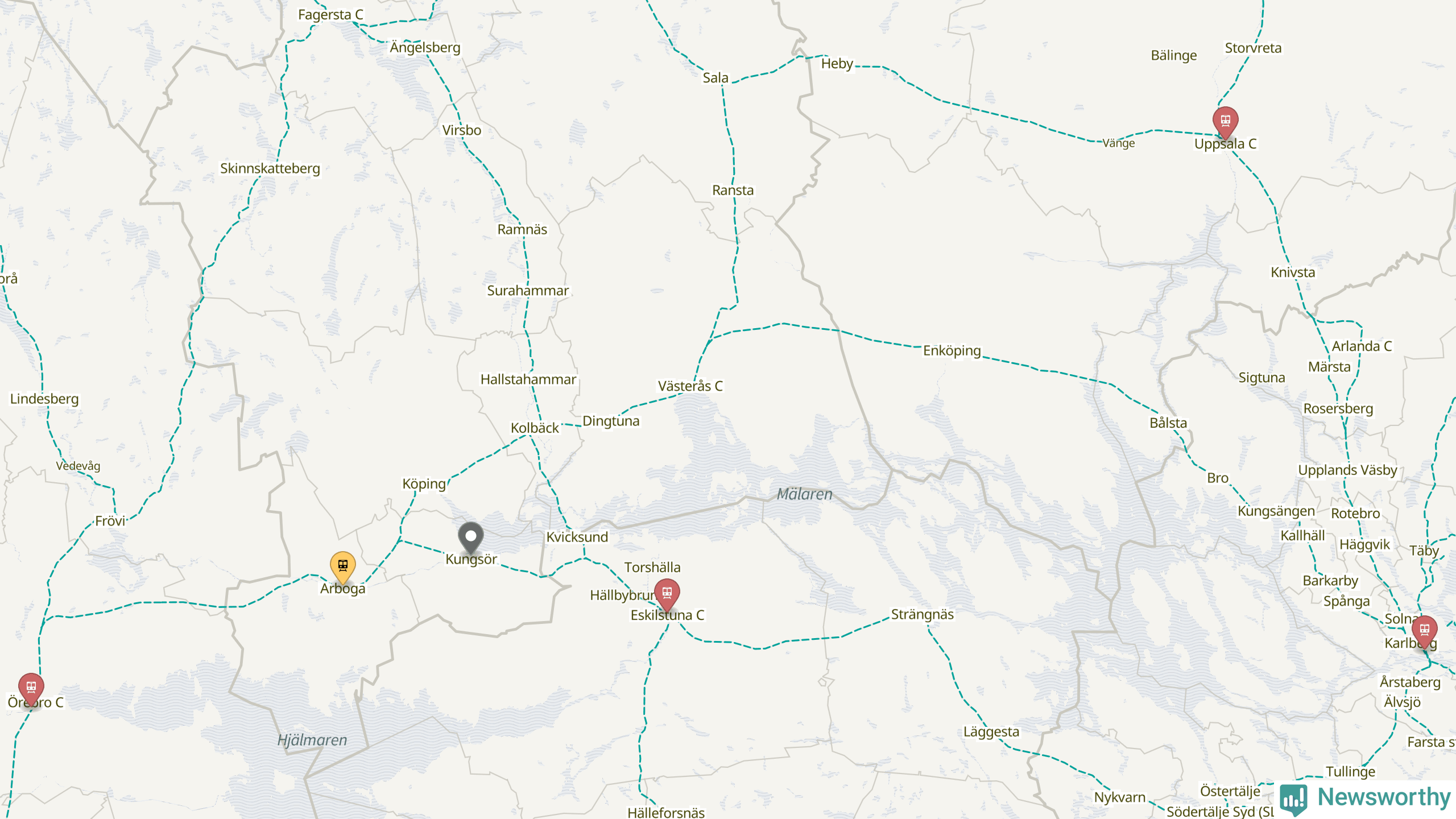The image size is (1456, 819).
Task: Select the Bålsta station label
Action: (1168, 423)
